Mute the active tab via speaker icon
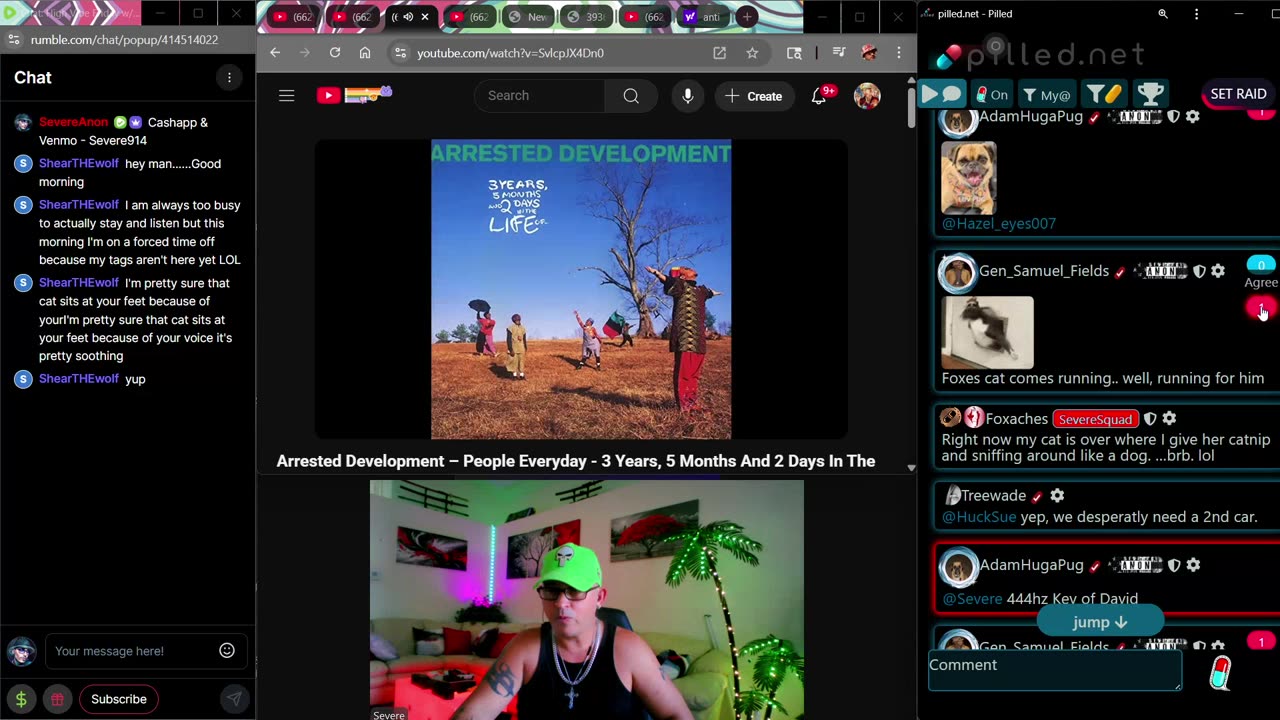Screen dimensions: 1280x720 tap(407, 17)
